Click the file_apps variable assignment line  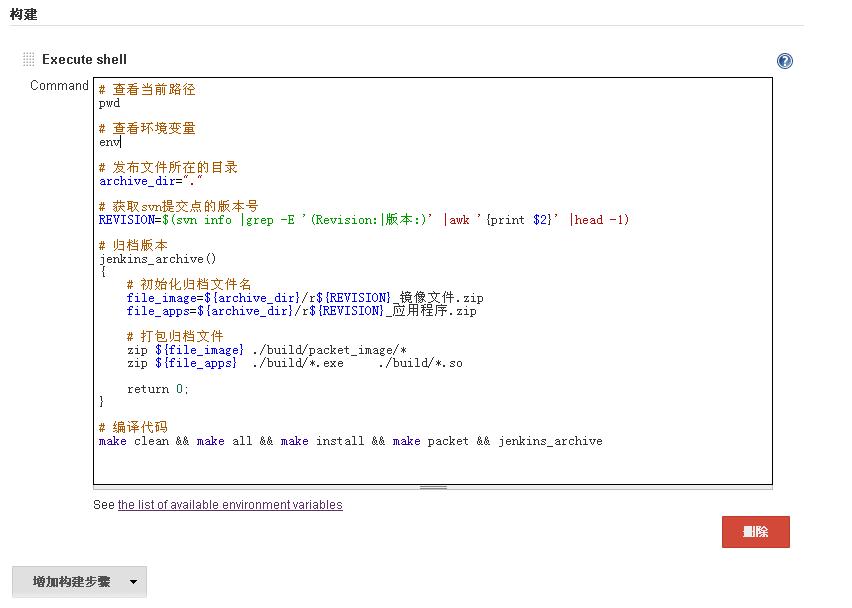click(x=301, y=311)
